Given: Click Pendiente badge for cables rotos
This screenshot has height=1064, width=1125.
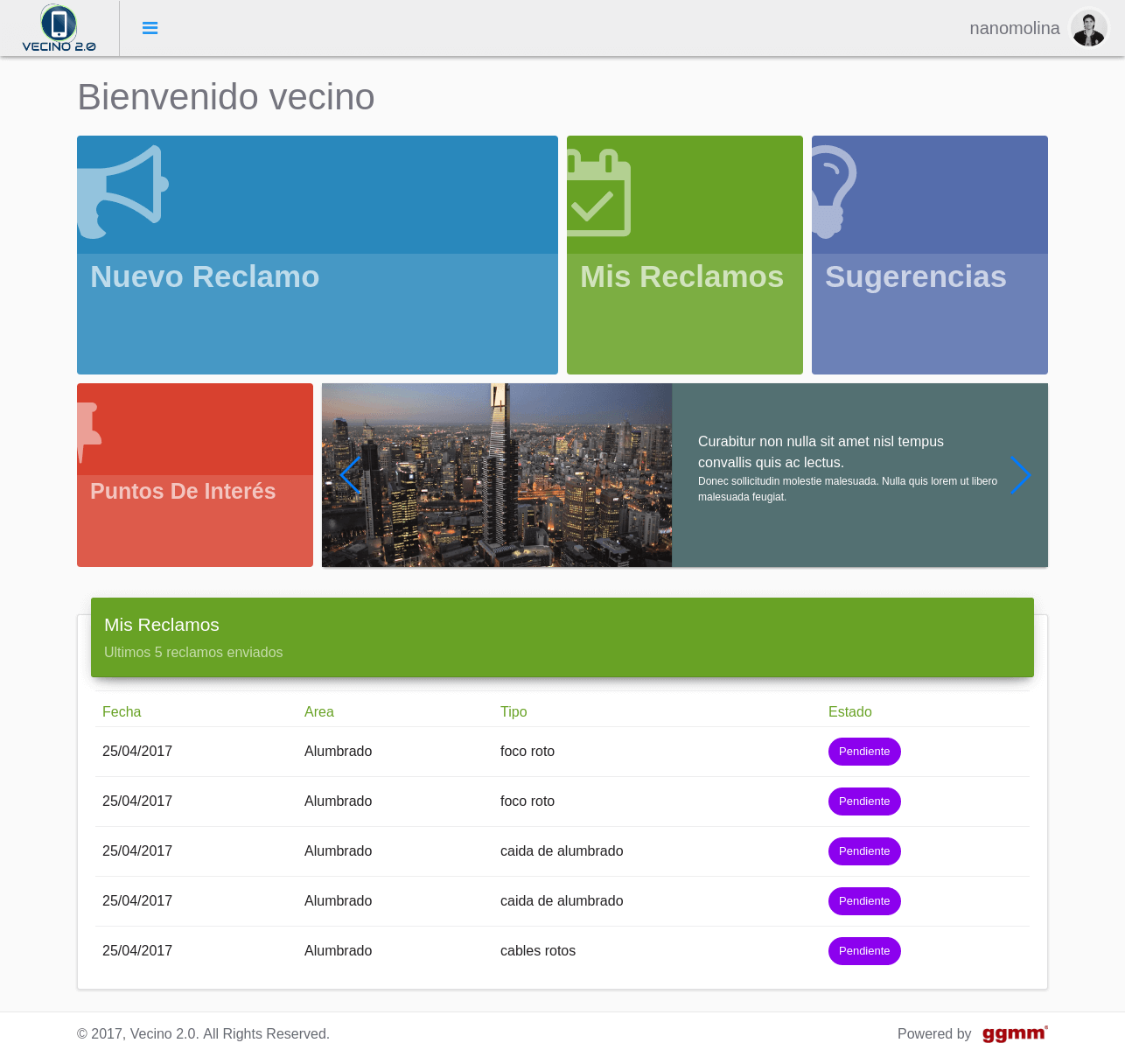Looking at the screenshot, I should pyautogui.click(x=864, y=951).
